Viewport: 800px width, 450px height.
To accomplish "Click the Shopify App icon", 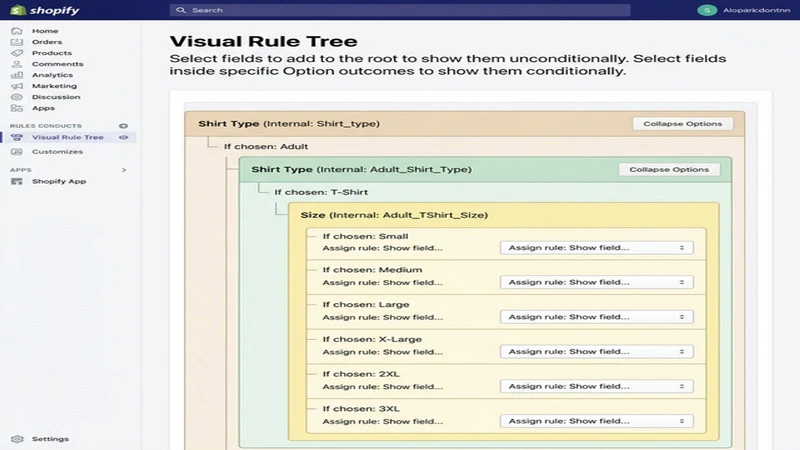I will [x=17, y=181].
